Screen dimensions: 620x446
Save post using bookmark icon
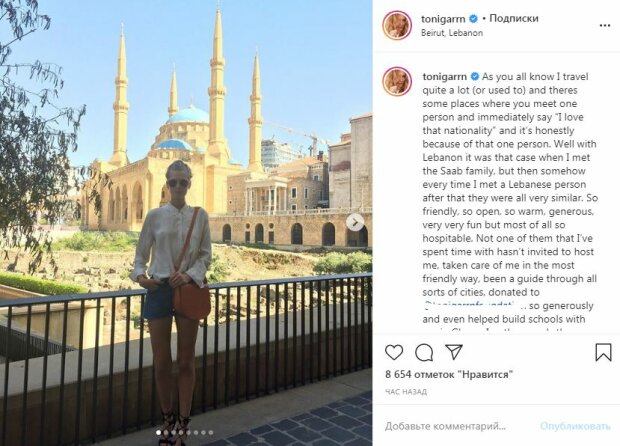[x=603, y=352]
